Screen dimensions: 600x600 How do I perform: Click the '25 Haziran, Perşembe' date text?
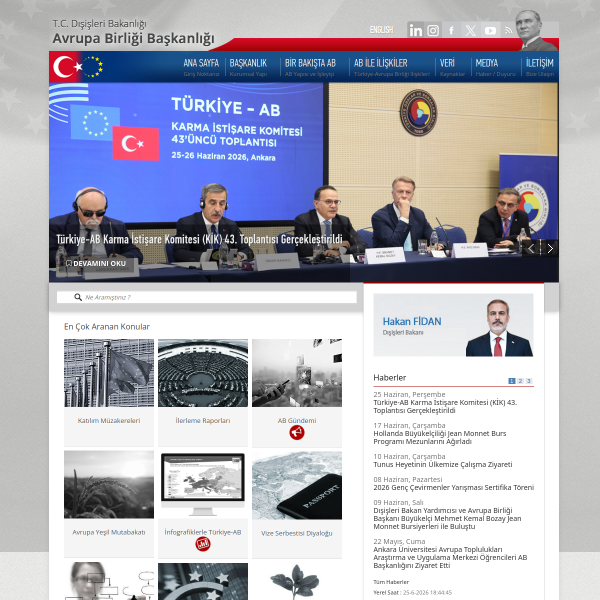click(409, 395)
